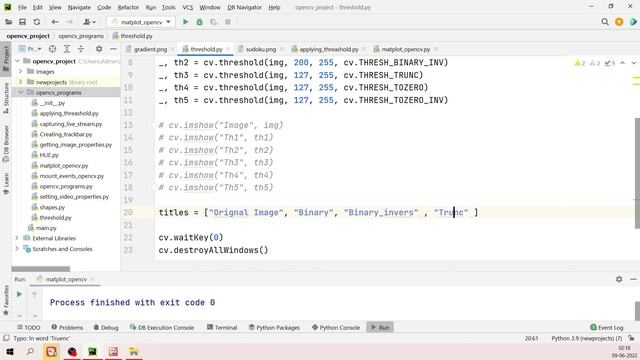Toggle the Project side panel tab

(x=6, y=58)
